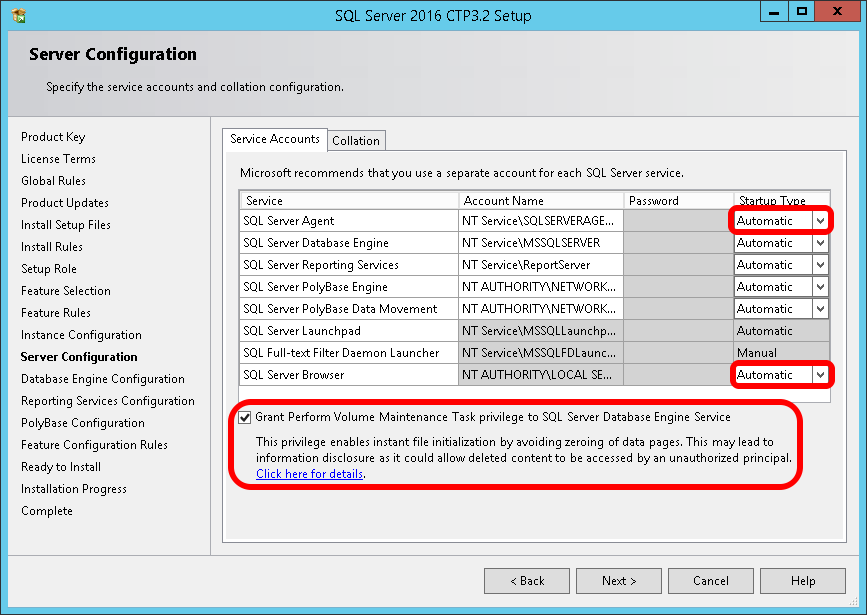Select the Service Accounts tab
This screenshot has width=867, height=615.
pos(275,139)
